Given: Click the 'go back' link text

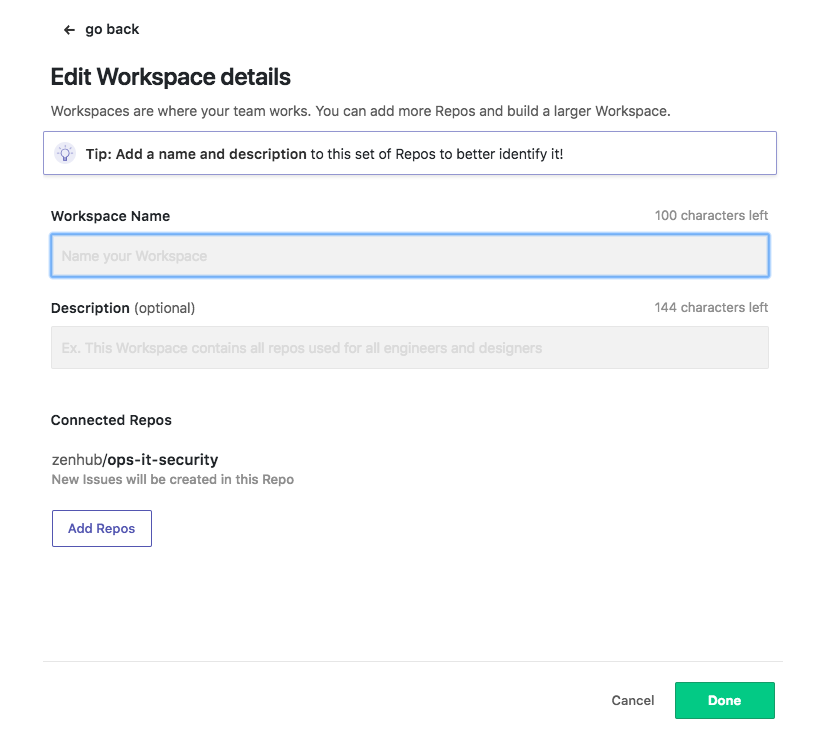Looking at the screenshot, I should [112, 29].
